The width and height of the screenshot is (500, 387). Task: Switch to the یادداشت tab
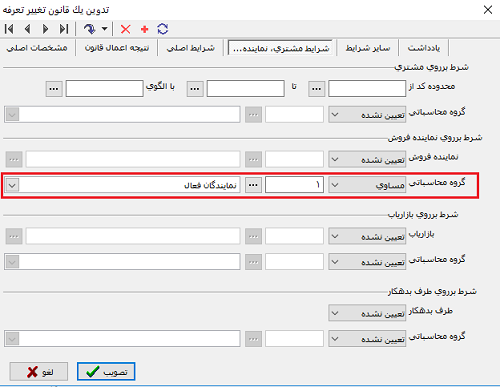coord(424,48)
